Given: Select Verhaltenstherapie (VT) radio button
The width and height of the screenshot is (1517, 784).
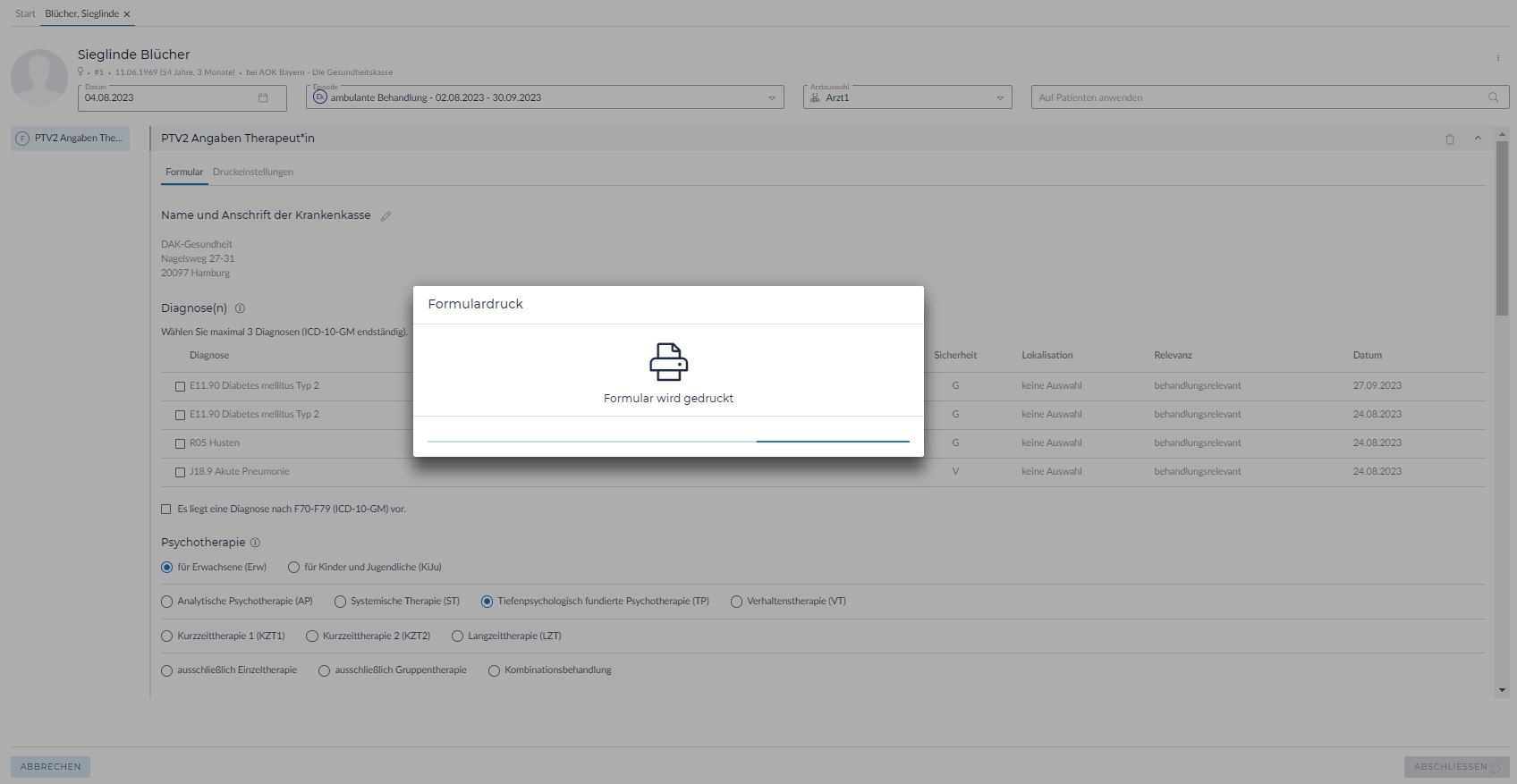Looking at the screenshot, I should [x=736, y=602].
